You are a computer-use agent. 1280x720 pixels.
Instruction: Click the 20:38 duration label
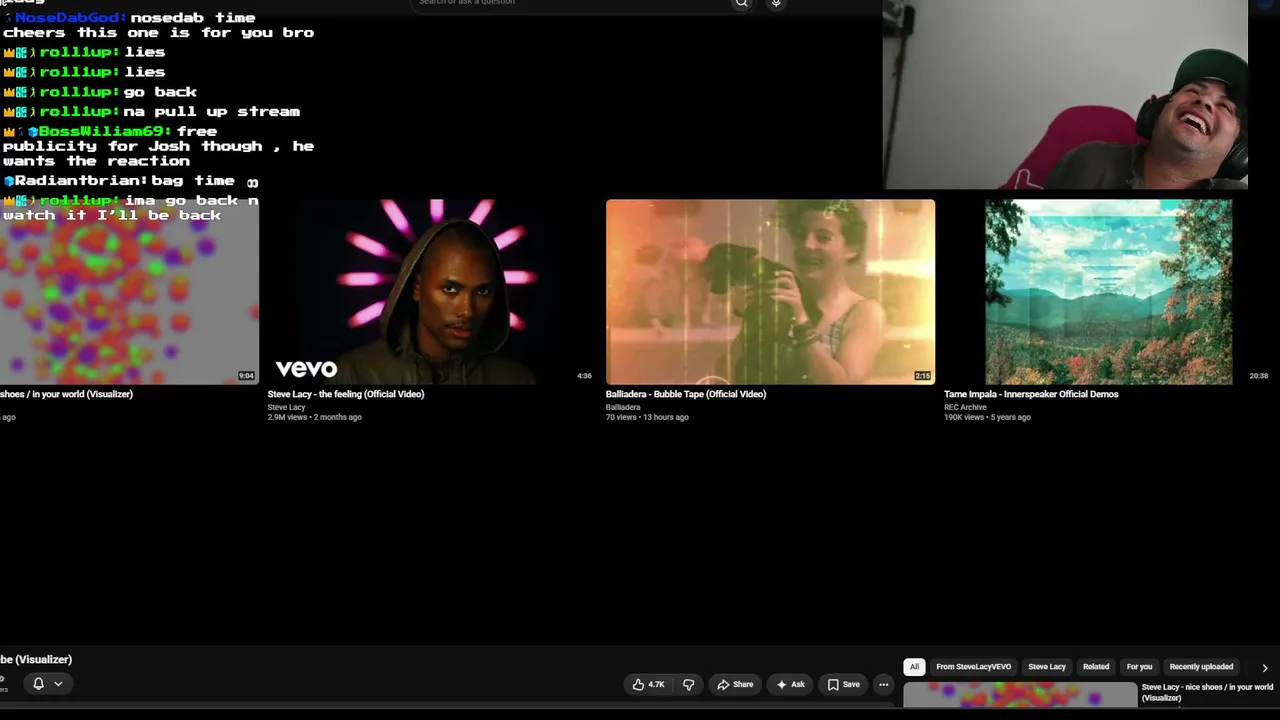point(1259,376)
